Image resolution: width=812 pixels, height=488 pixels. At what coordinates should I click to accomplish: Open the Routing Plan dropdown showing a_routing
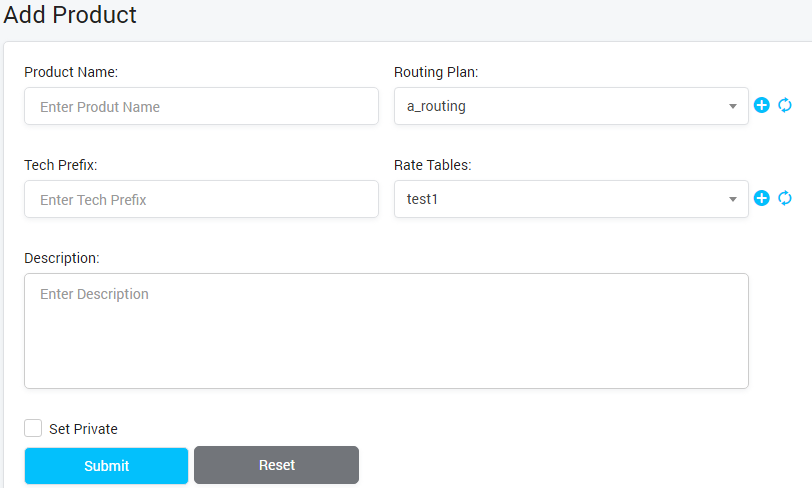click(x=560, y=106)
